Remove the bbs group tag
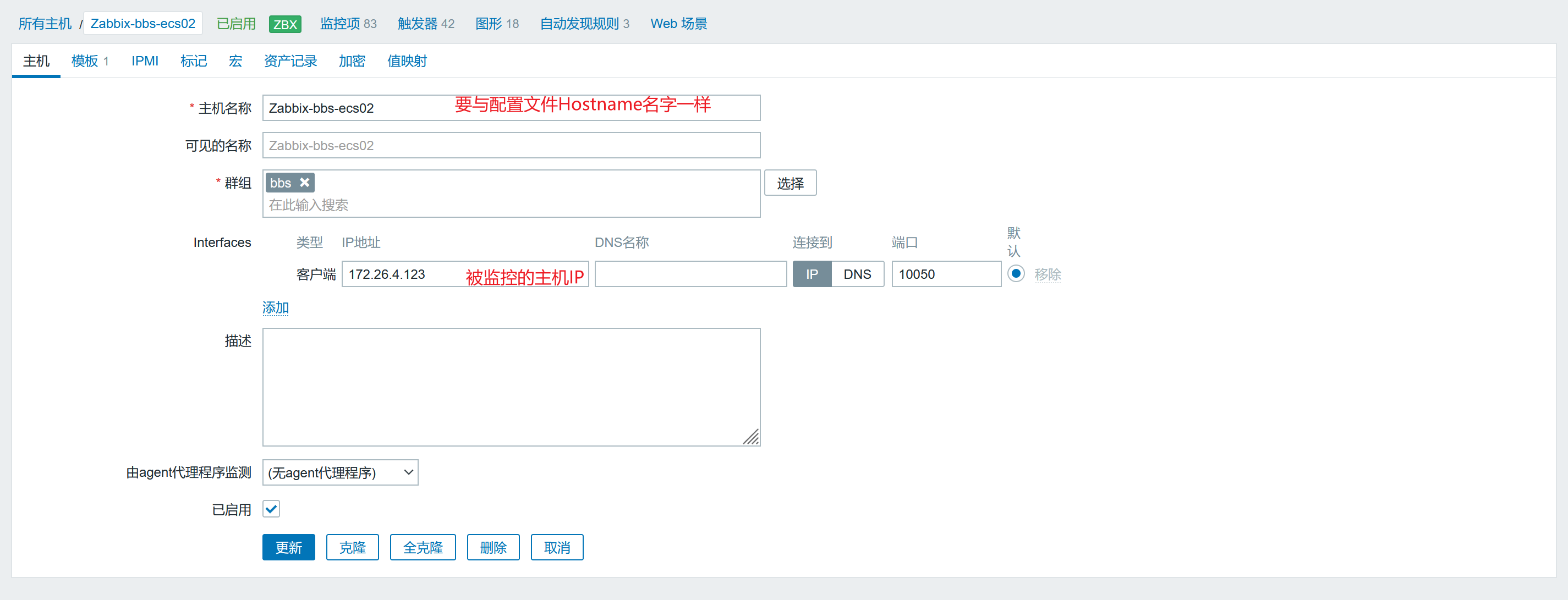Image resolution: width=1568 pixels, height=600 pixels. click(304, 183)
